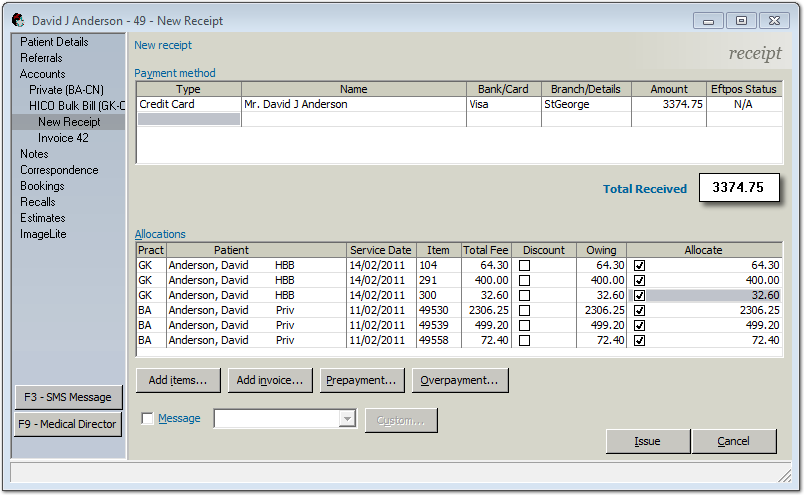Select Referrals in the sidebar

41,58
